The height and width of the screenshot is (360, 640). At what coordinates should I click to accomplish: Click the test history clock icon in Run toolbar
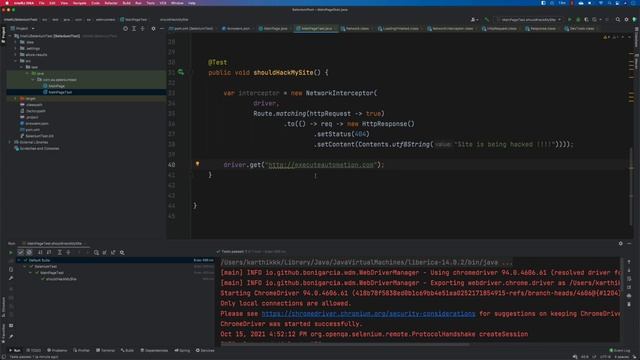[96, 253]
